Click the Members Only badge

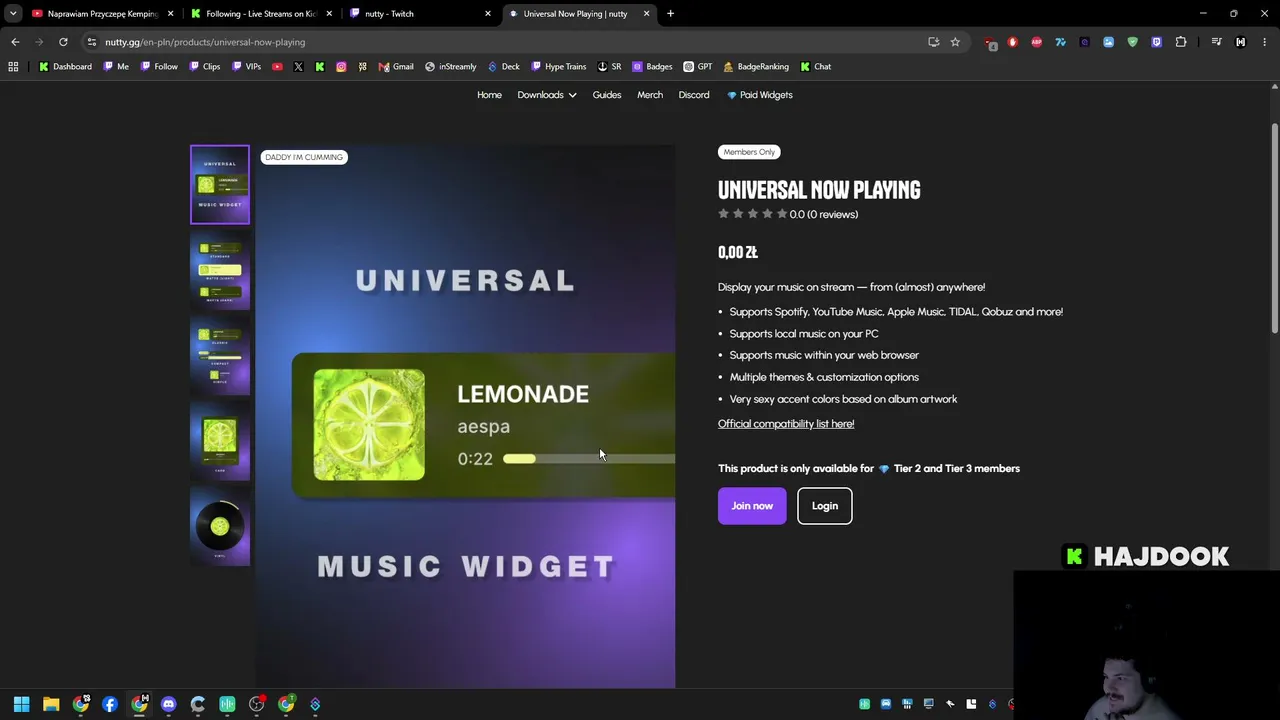pos(749,152)
